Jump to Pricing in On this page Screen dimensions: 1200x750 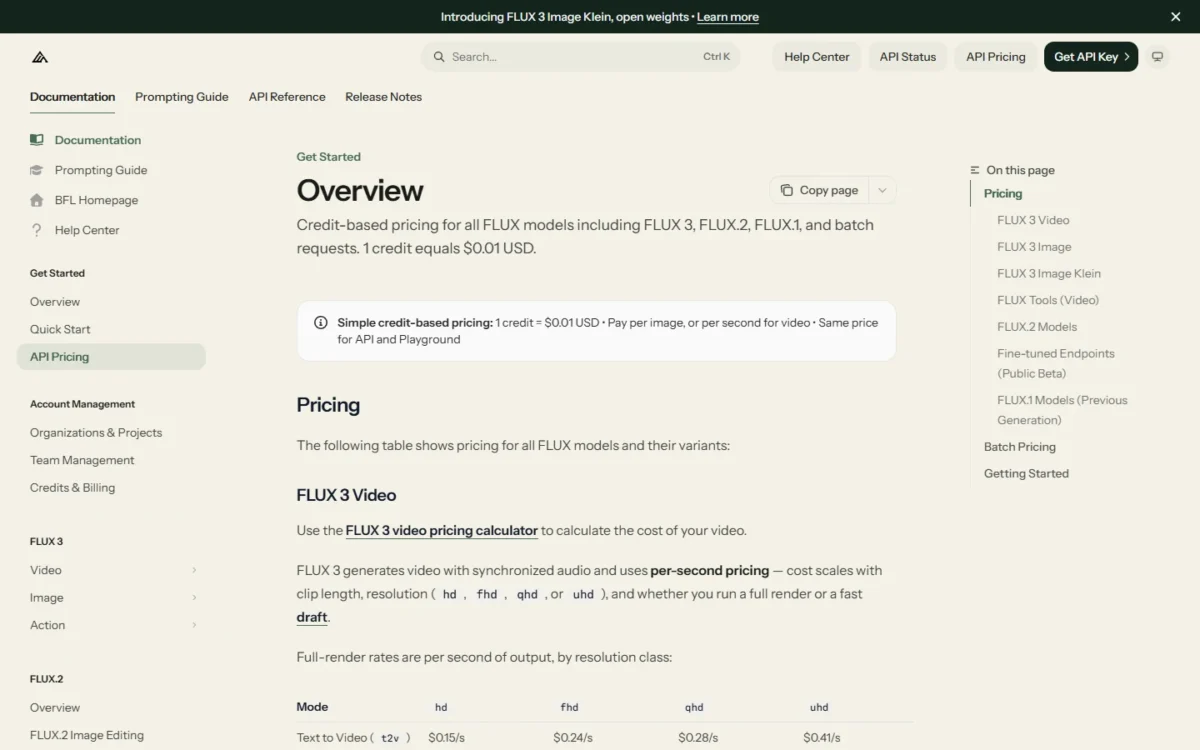pos(1003,194)
